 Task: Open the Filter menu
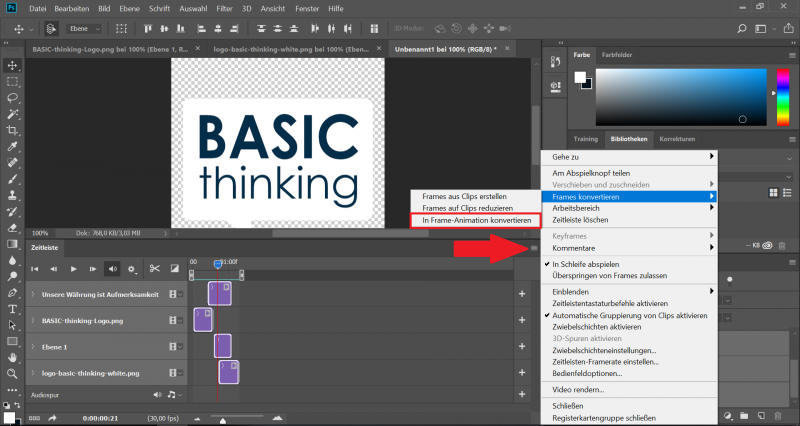pyautogui.click(x=224, y=8)
